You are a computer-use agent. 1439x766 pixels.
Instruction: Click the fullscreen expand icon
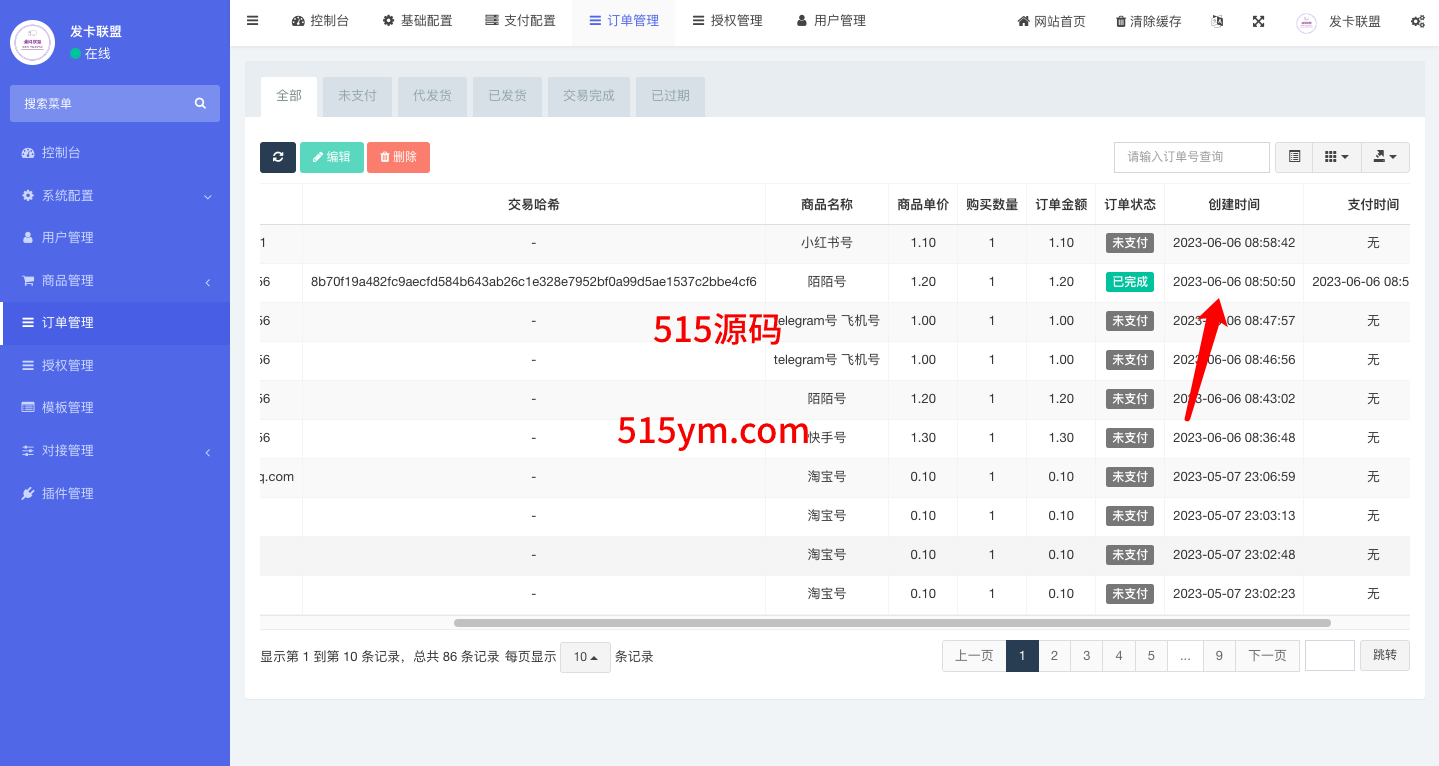[1259, 21]
